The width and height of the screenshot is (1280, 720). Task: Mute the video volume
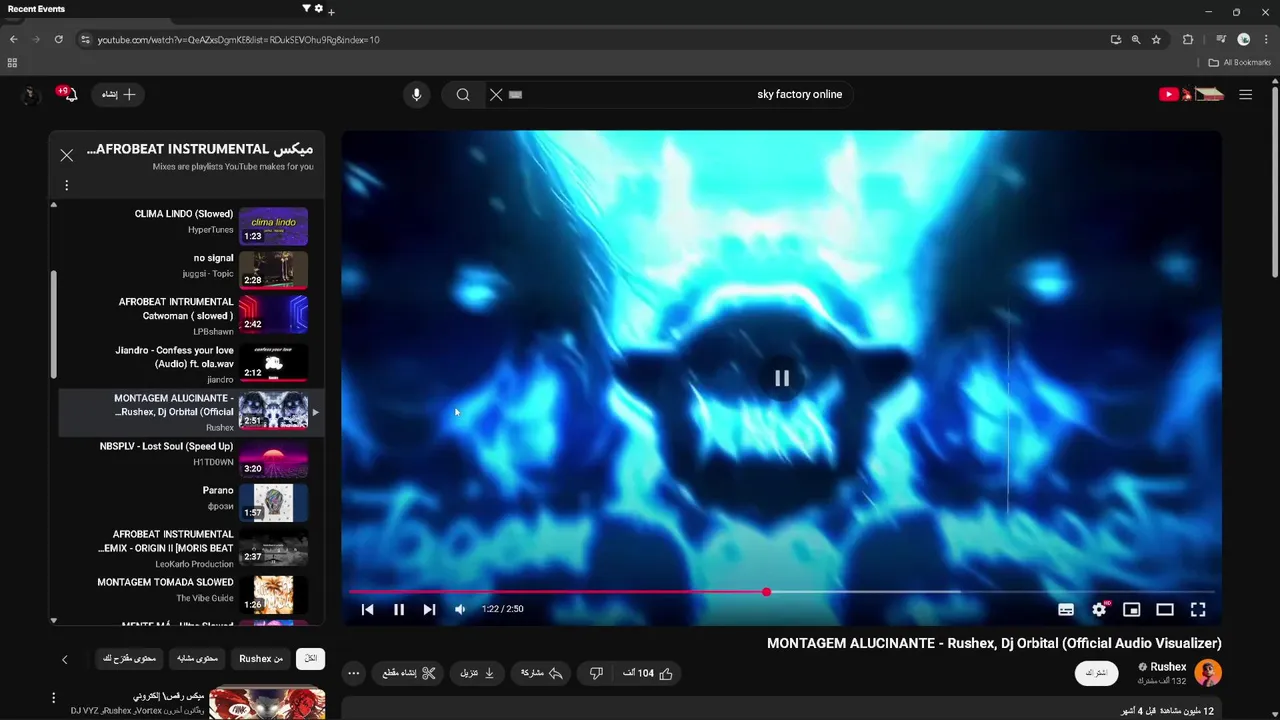tap(460, 609)
